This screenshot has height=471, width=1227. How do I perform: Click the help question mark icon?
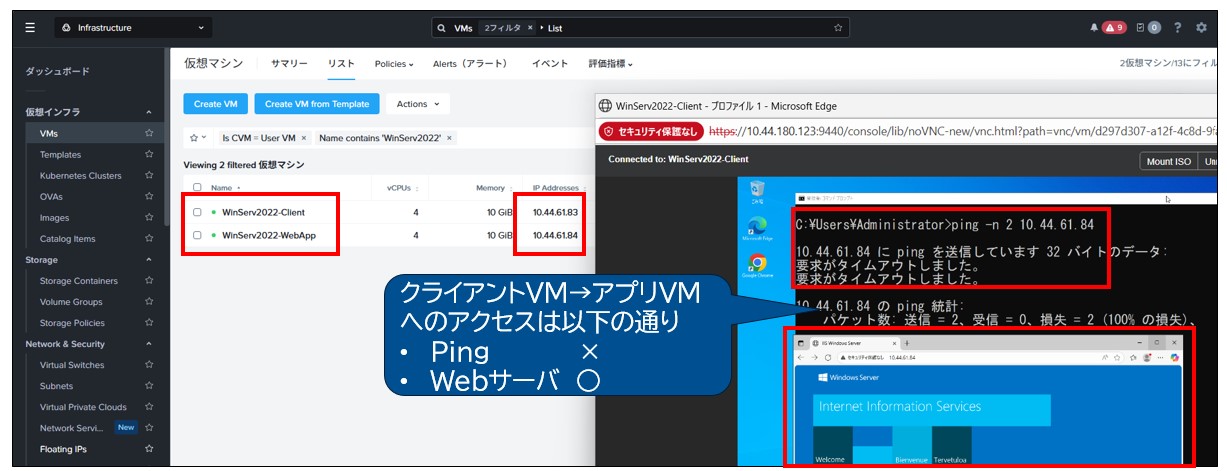(1177, 28)
